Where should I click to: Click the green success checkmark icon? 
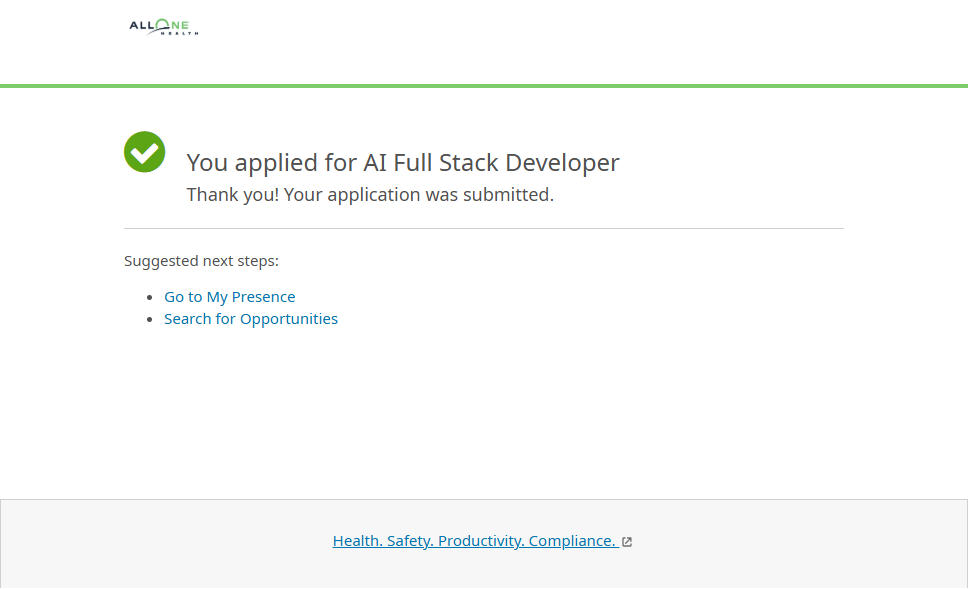[x=145, y=152]
